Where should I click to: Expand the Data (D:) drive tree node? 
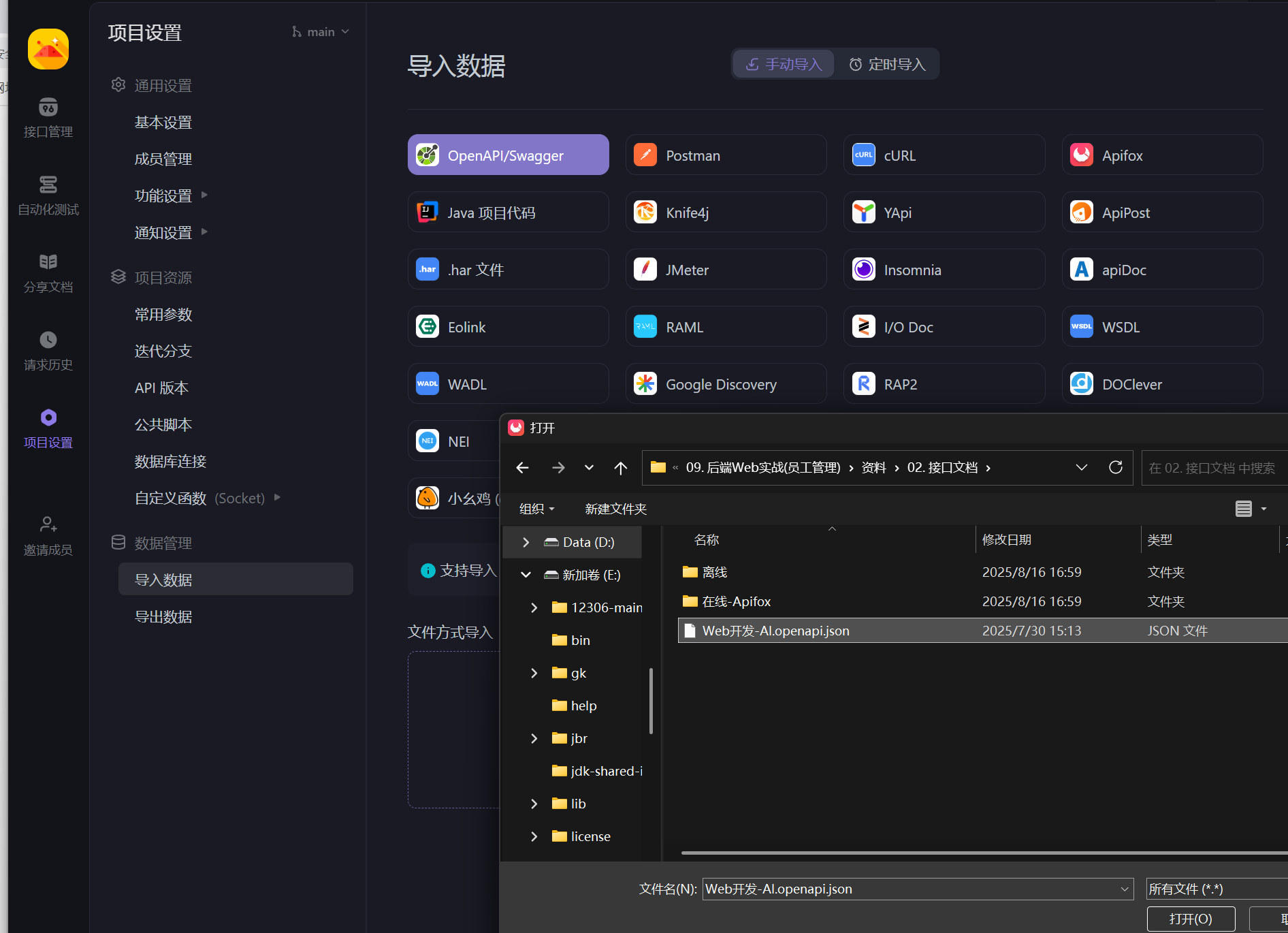point(526,542)
